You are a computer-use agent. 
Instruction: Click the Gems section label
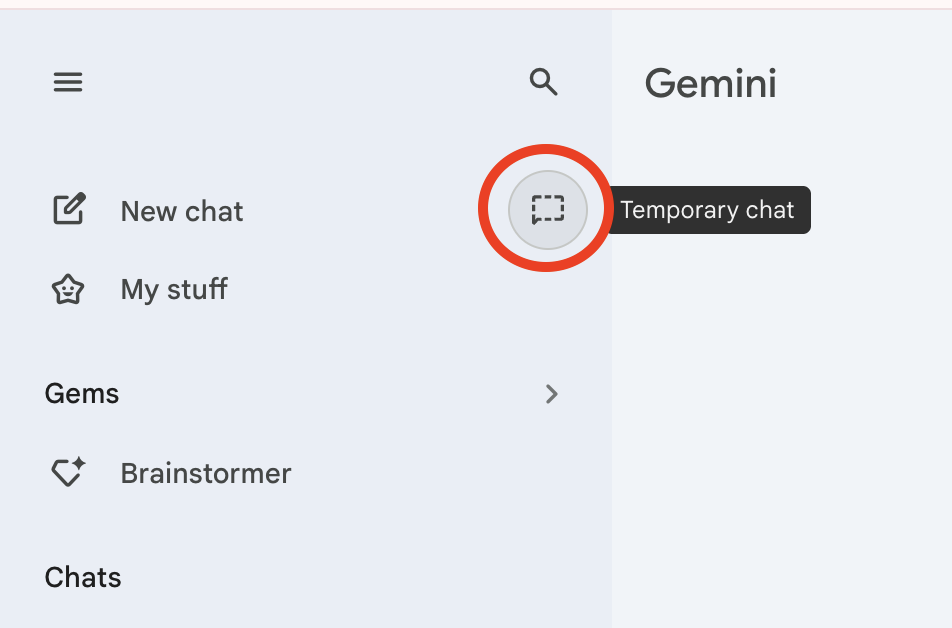click(x=81, y=393)
